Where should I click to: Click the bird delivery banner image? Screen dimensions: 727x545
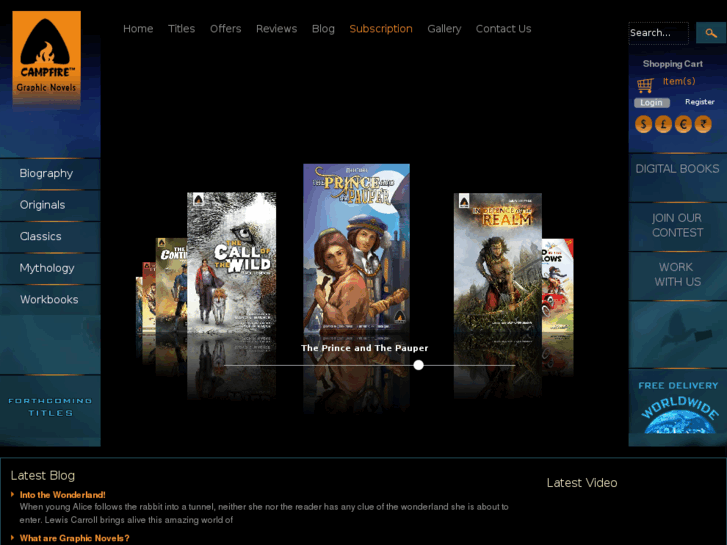click(x=677, y=333)
